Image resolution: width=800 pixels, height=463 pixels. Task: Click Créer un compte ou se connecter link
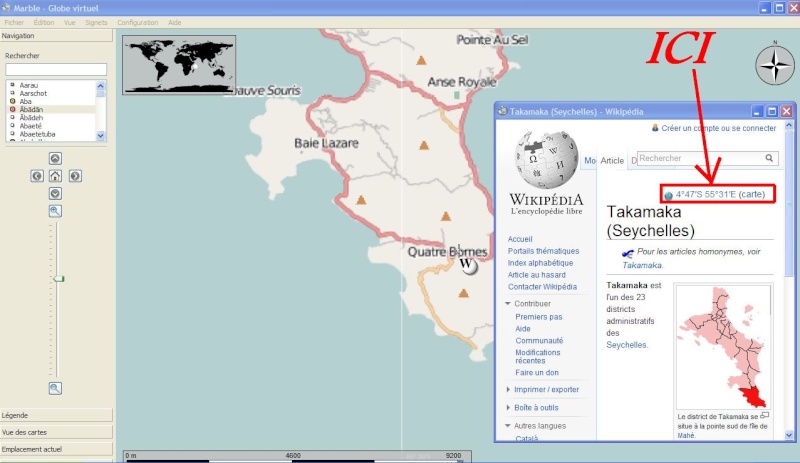718,128
